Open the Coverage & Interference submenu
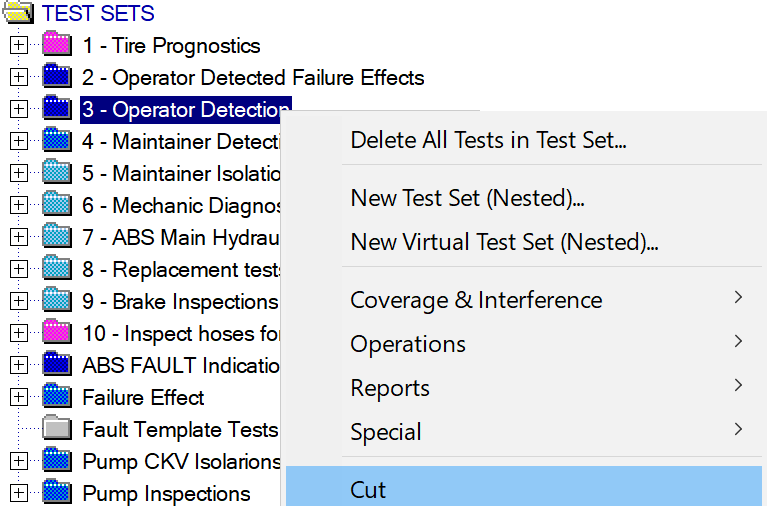Image resolution: width=768 pixels, height=507 pixels. click(524, 299)
